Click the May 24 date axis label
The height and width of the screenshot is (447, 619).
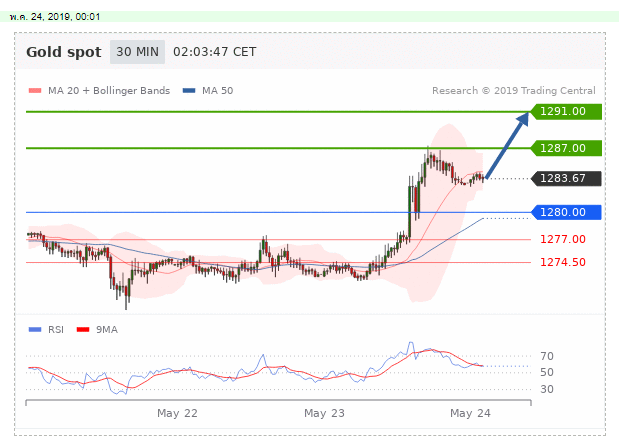point(470,413)
